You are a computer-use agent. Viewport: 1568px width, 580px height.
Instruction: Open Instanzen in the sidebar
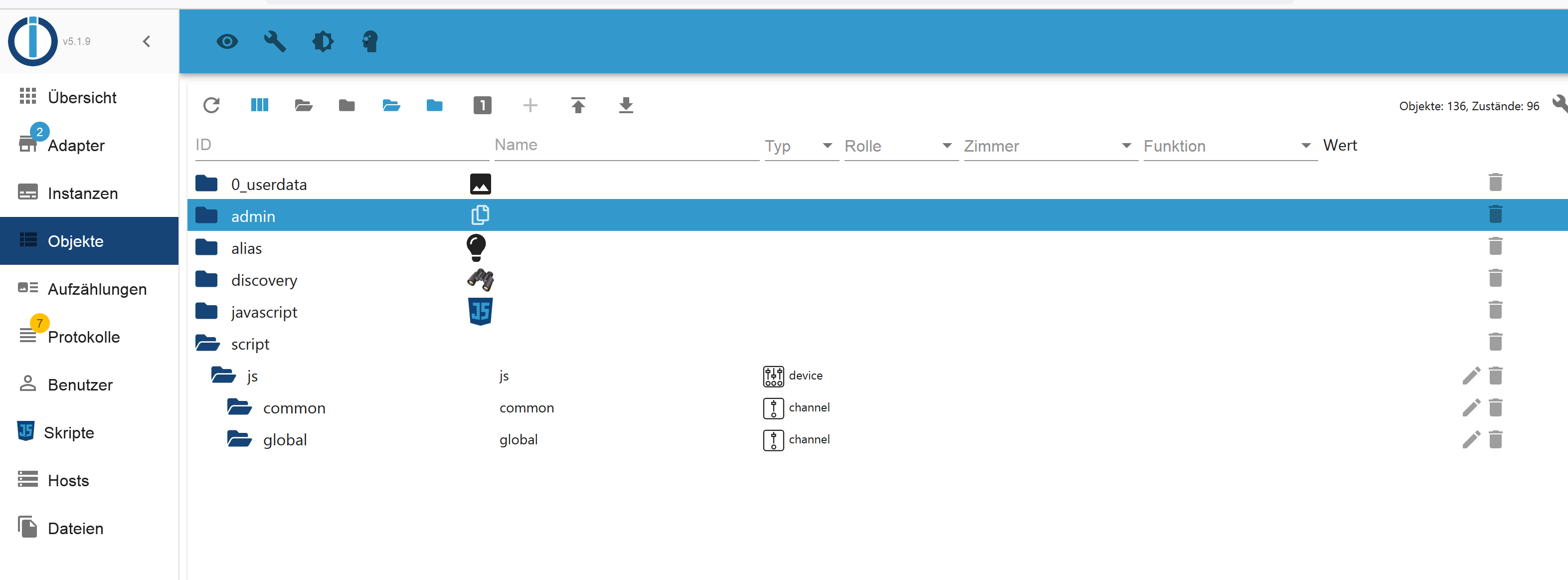pos(82,193)
